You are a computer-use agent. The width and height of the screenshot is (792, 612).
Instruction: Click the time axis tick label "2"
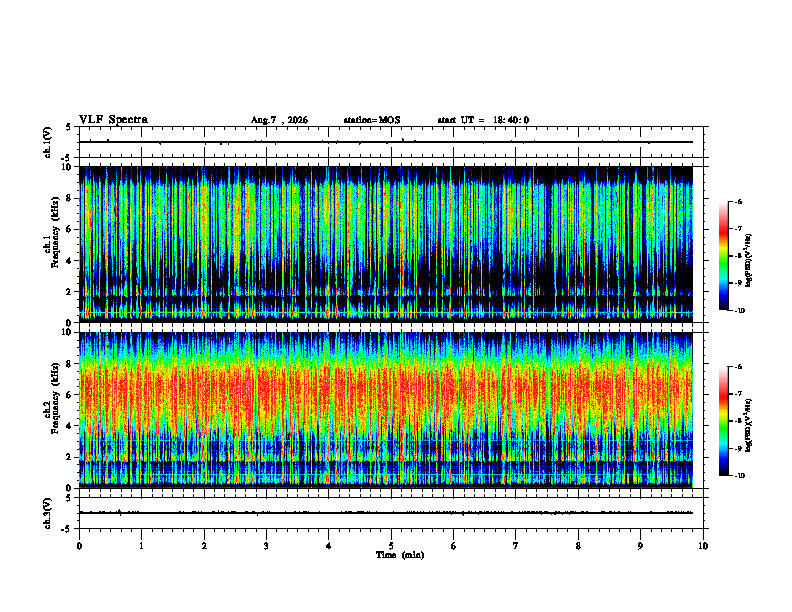pyautogui.click(x=204, y=546)
